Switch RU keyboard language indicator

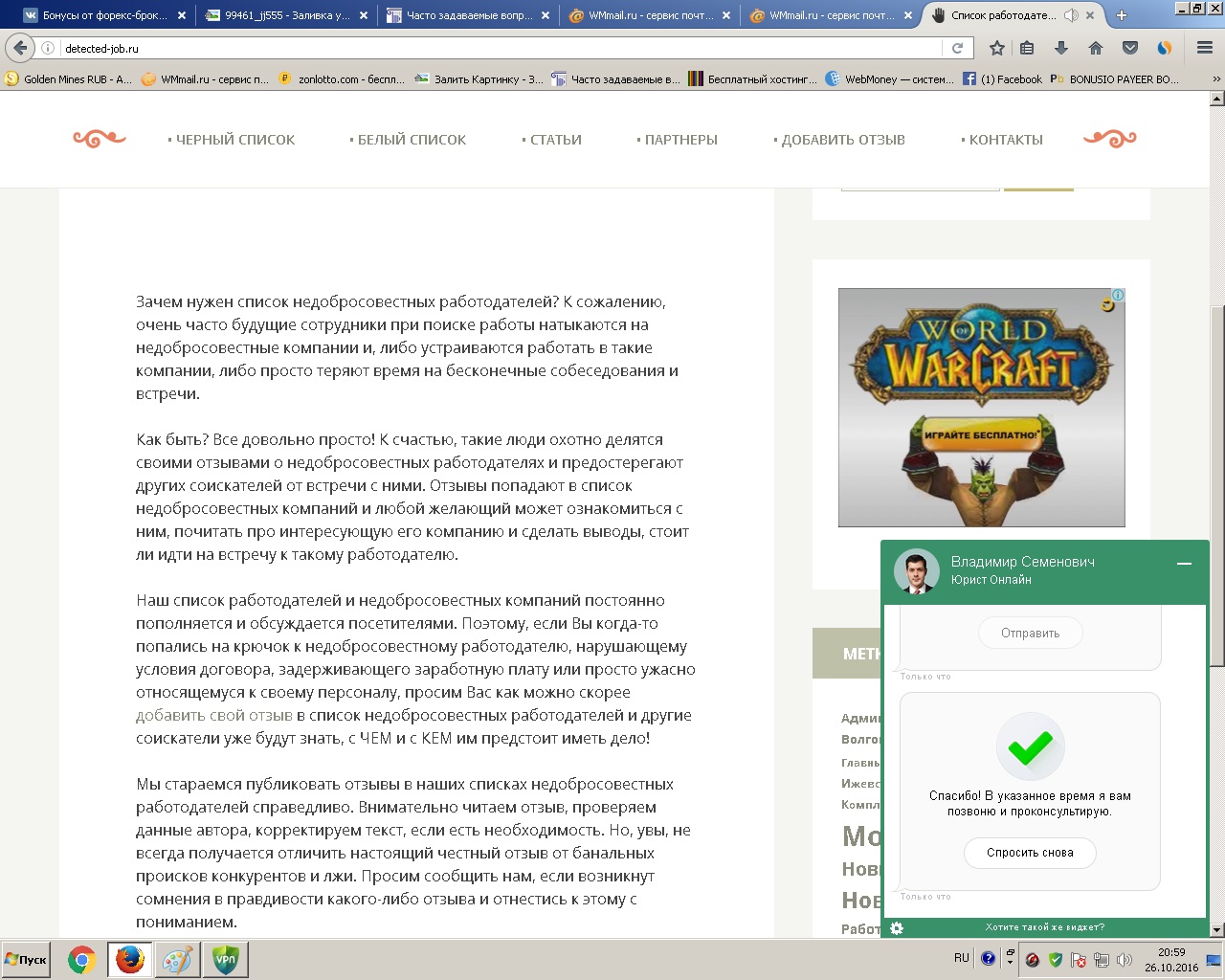pyautogui.click(x=962, y=958)
